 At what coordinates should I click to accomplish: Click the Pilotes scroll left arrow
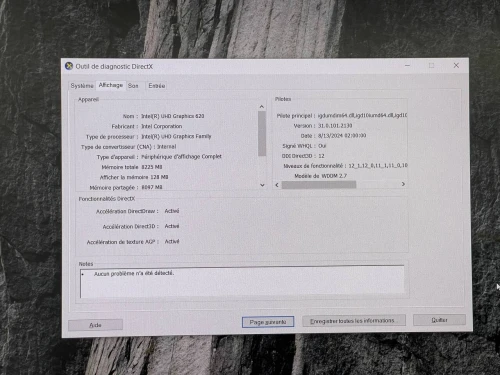(x=277, y=185)
